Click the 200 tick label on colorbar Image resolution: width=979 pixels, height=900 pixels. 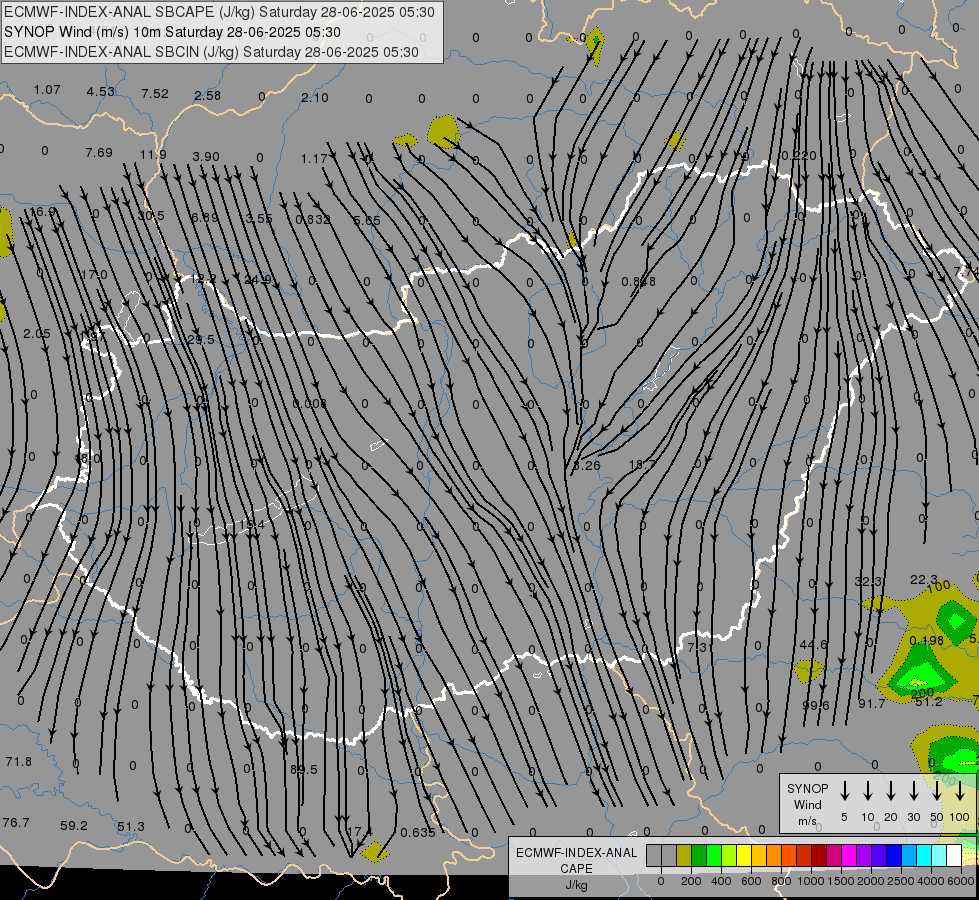pyautogui.click(x=691, y=881)
